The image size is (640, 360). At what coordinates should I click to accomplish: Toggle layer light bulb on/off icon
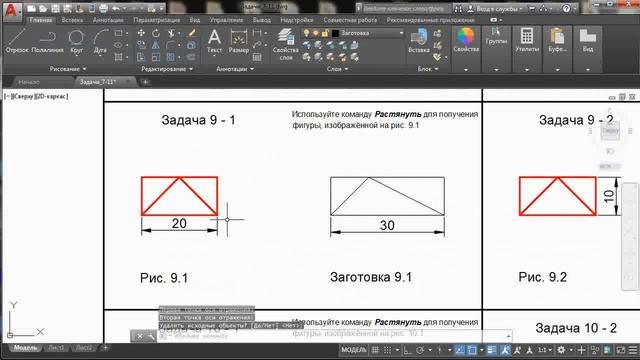click(x=306, y=33)
